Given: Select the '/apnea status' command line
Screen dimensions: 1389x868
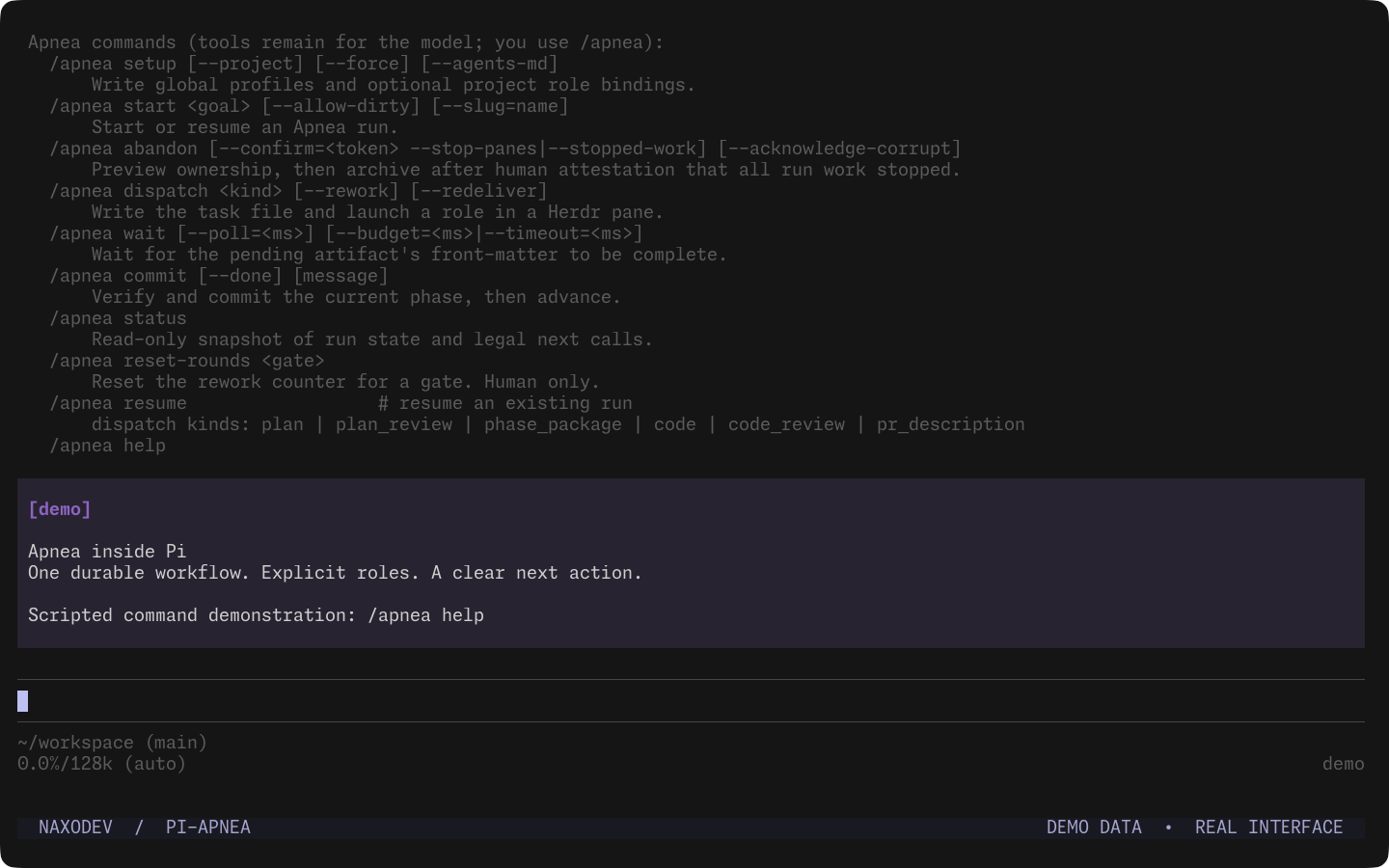Looking at the screenshot, I should (x=118, y=318).
